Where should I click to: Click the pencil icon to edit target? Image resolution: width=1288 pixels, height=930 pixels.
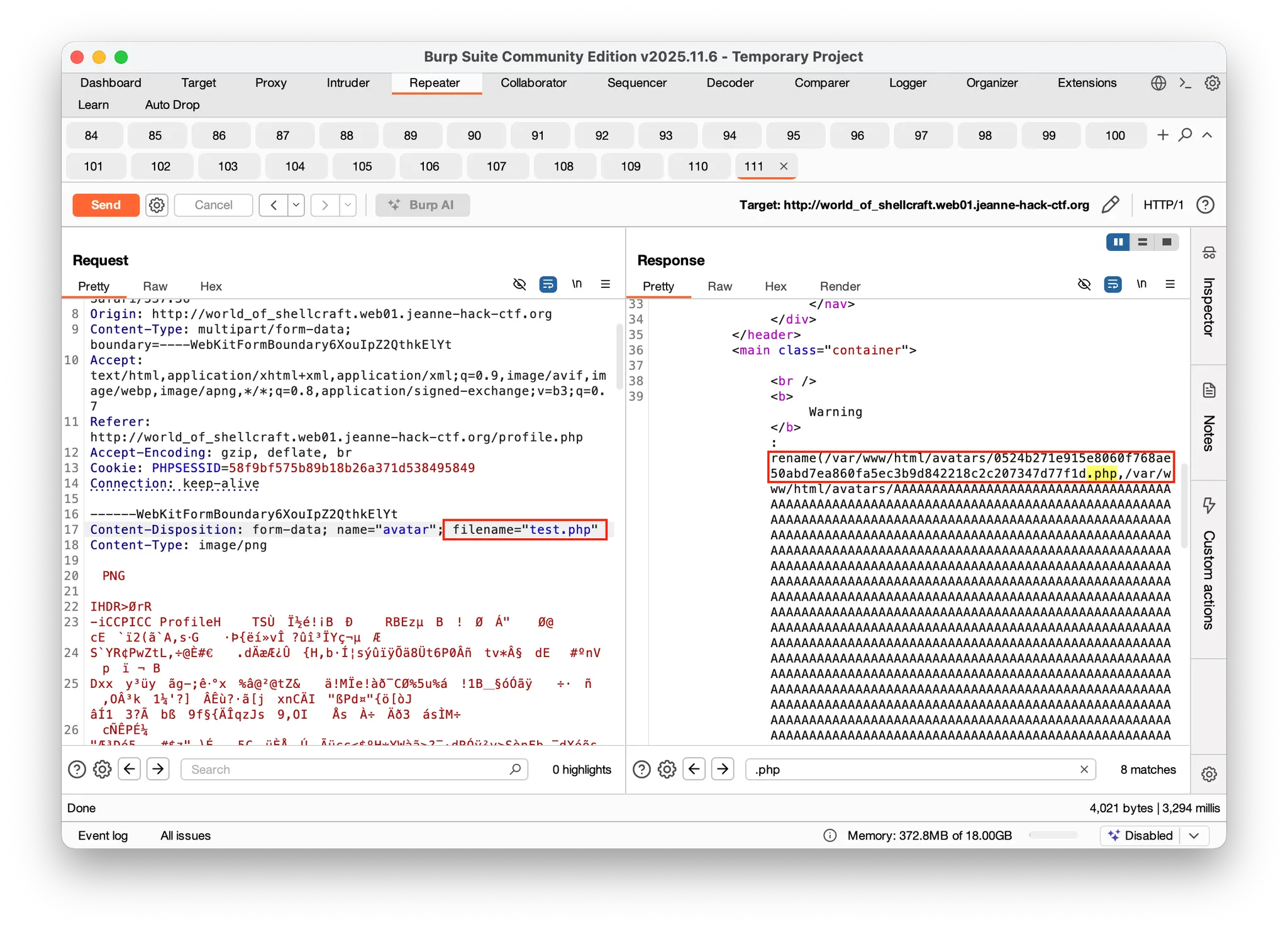1111,205
